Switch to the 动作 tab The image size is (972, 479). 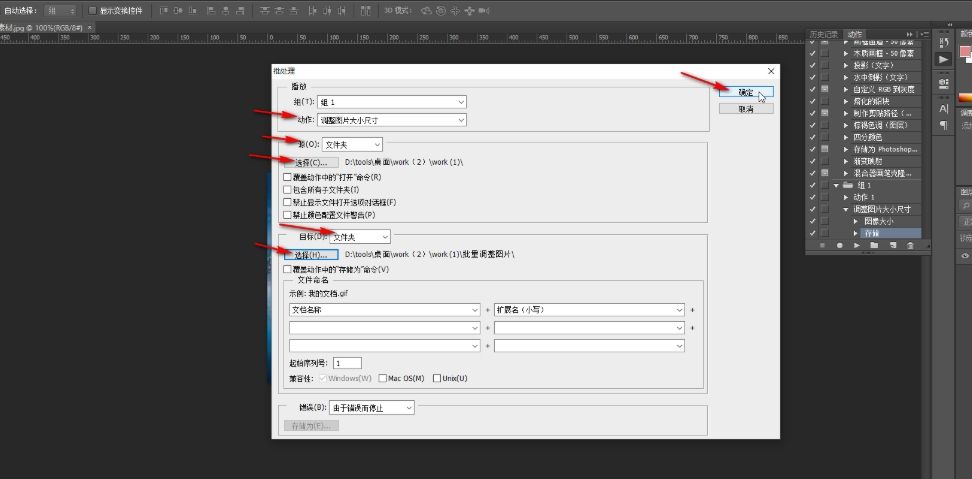coord(855,34)
